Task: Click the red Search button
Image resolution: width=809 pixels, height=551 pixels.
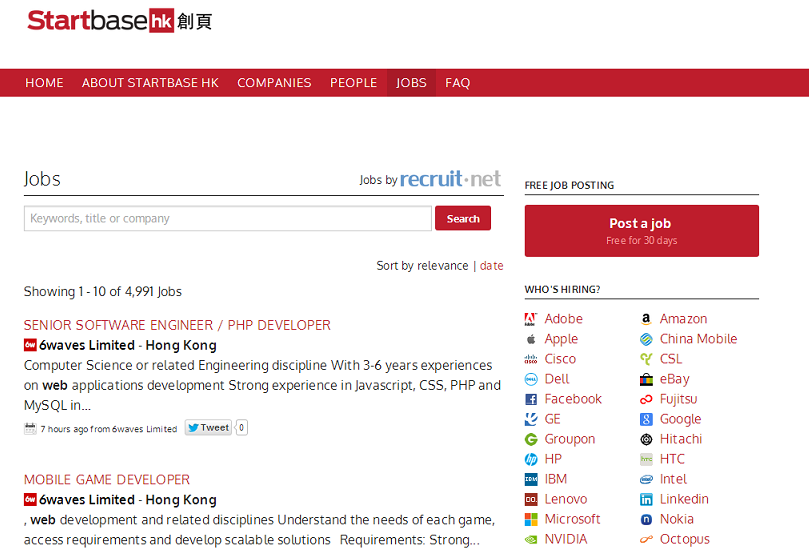Action: (463, 218)
